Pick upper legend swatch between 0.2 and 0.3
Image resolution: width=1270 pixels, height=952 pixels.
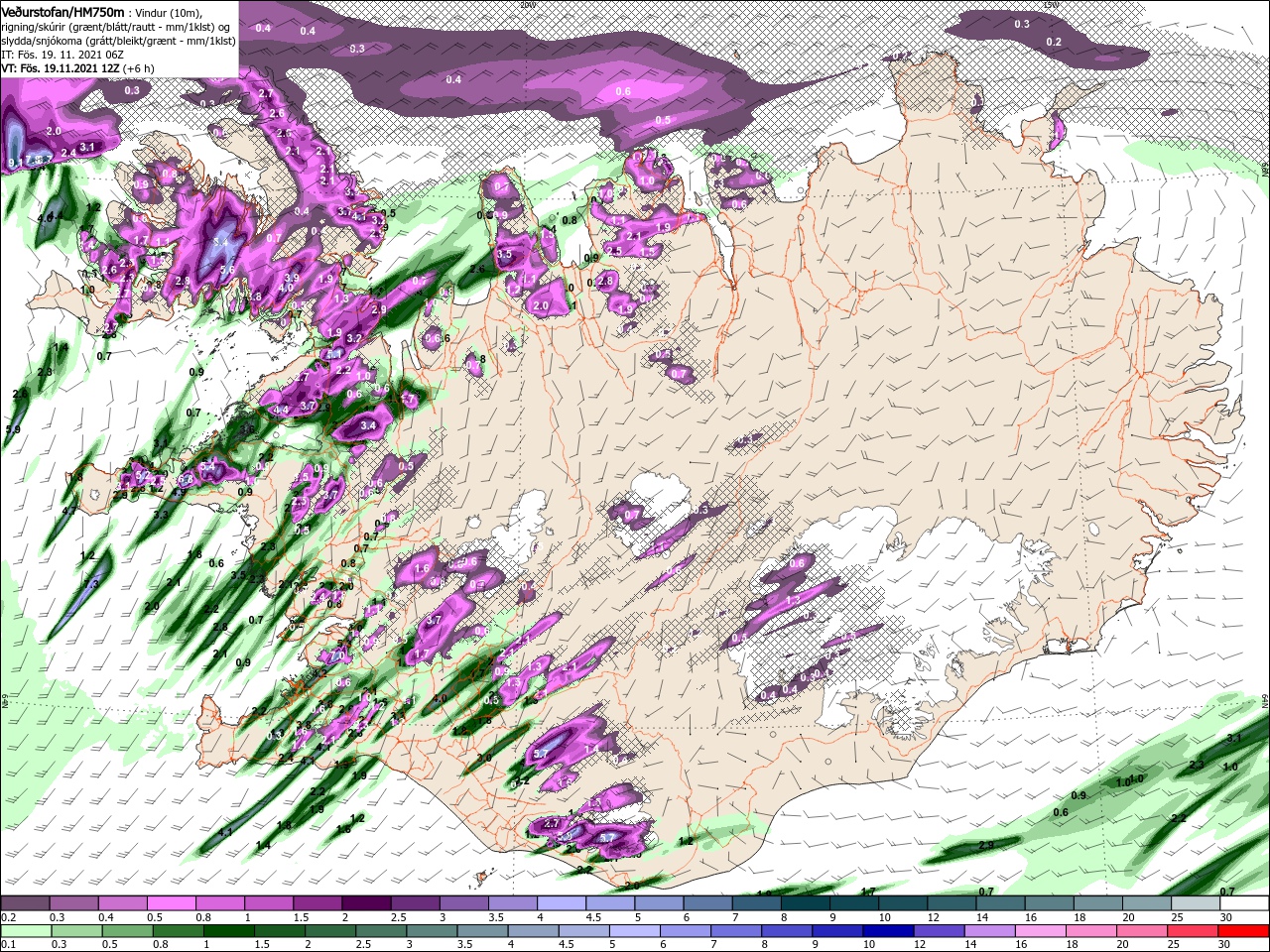coord(25,903)
